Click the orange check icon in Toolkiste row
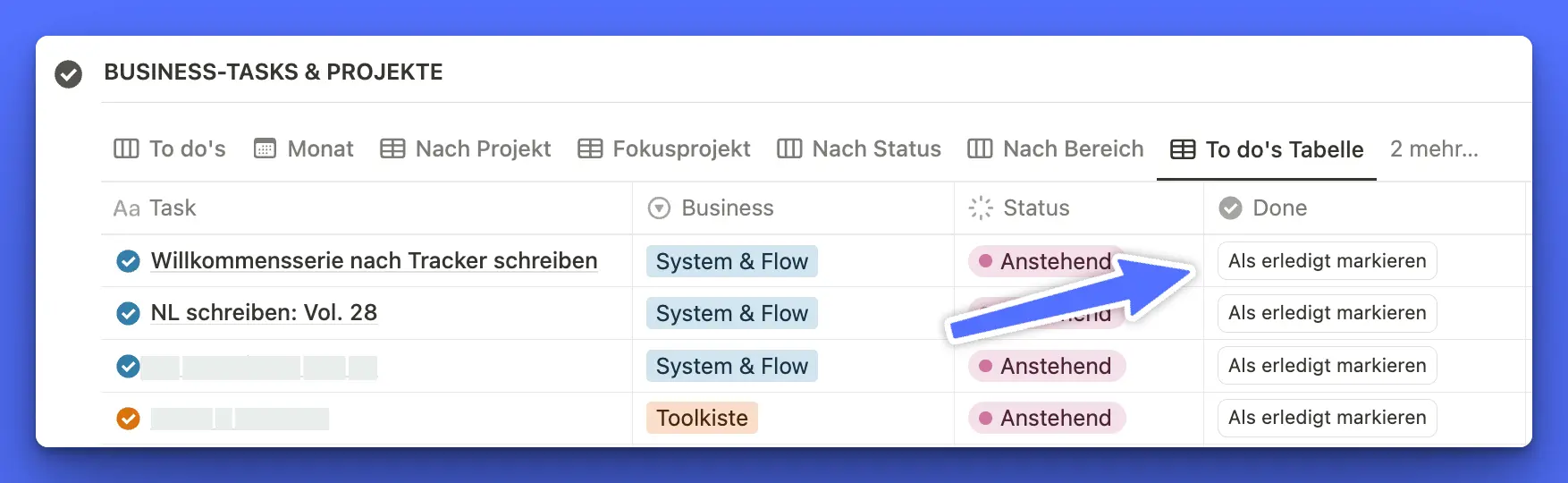 point(129,418)
